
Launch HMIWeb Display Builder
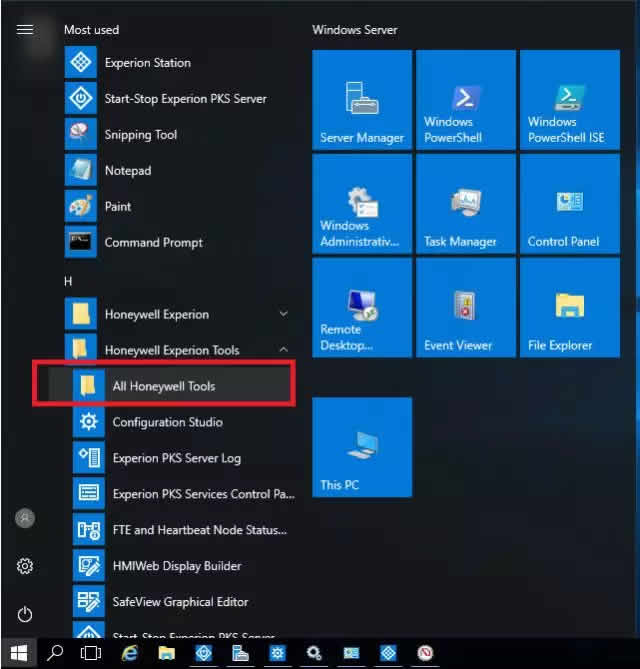[x=183, y=566]
